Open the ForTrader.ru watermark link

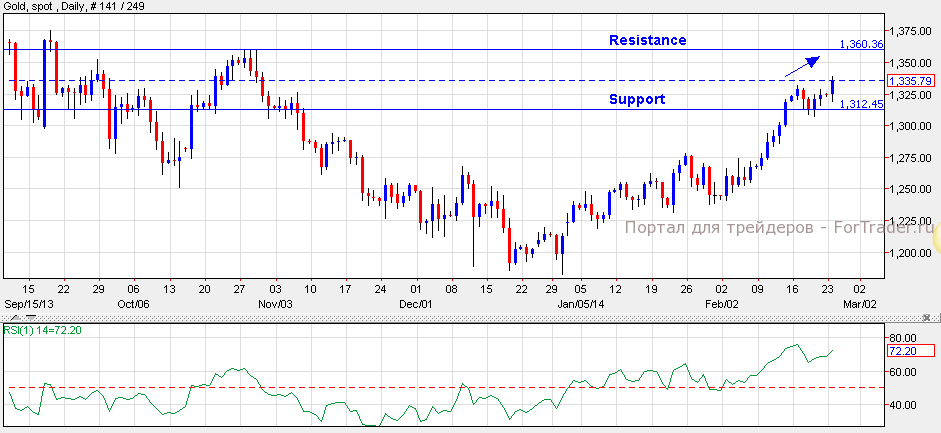776,228
